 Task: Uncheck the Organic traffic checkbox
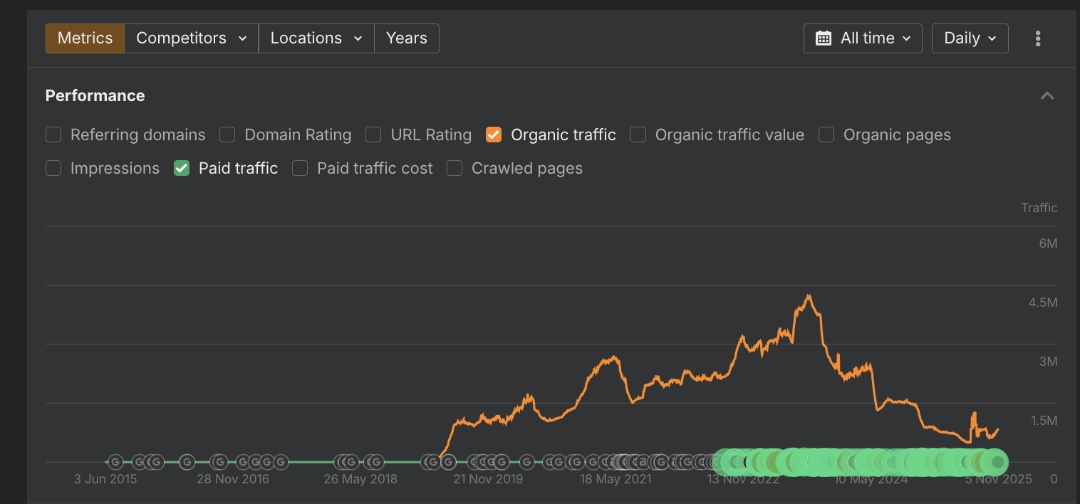coord(494,135)
